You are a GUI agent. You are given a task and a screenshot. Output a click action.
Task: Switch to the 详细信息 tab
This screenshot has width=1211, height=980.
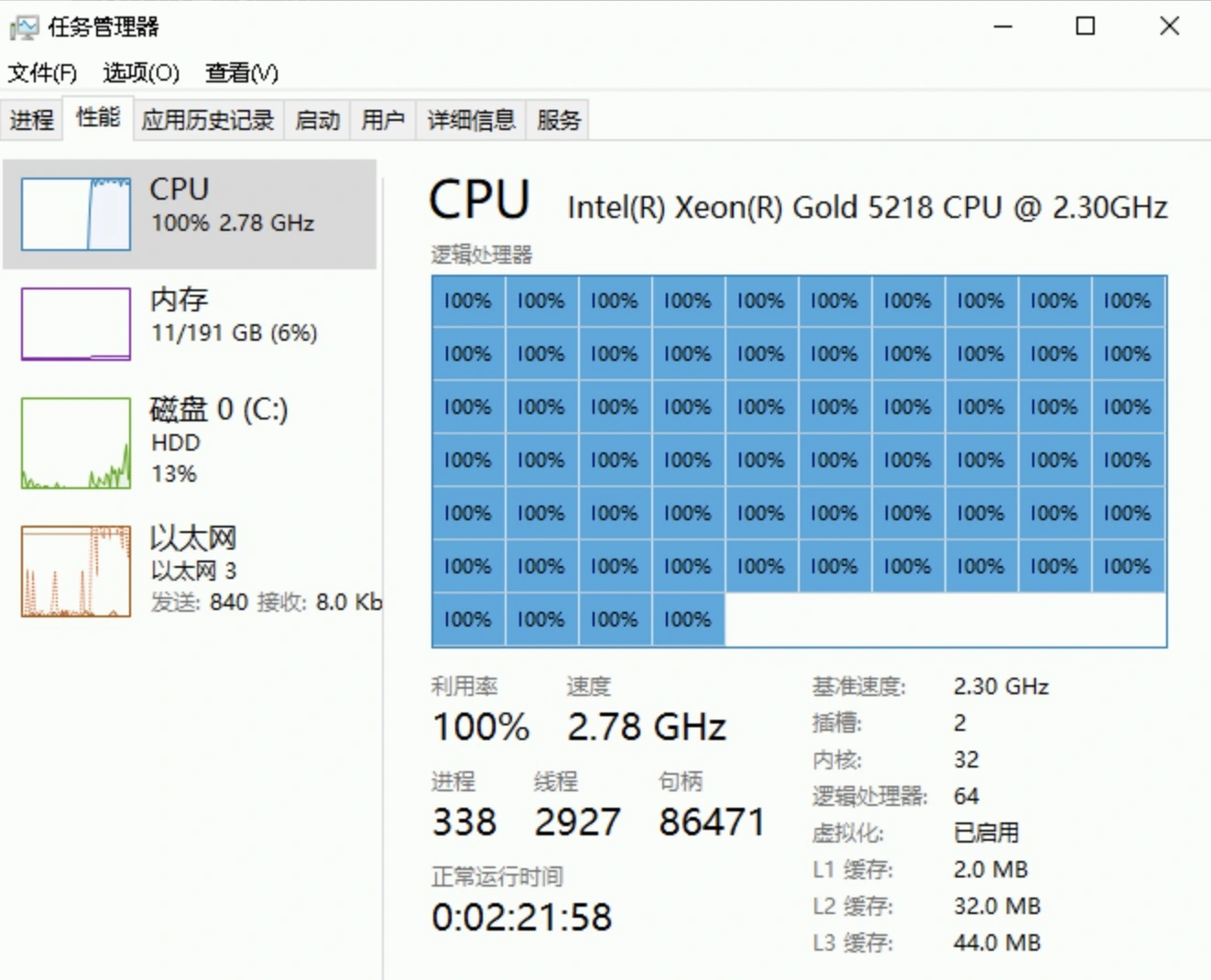tap(471, 120)
